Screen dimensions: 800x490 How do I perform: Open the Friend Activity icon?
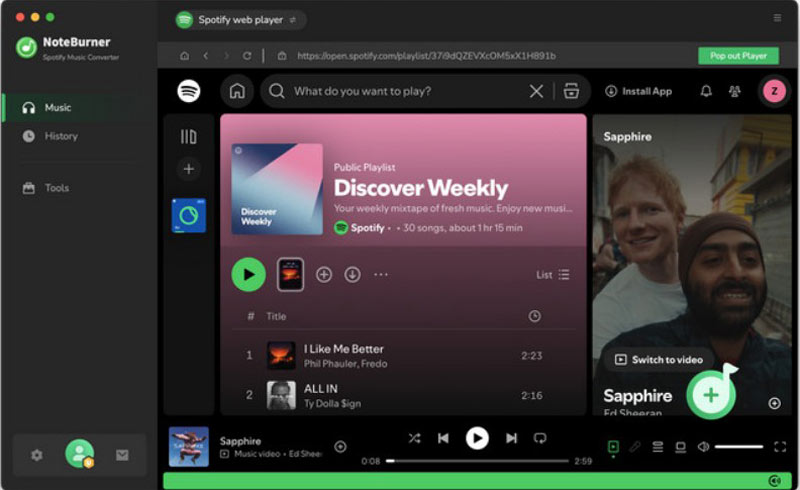click(x=735, y=91)
